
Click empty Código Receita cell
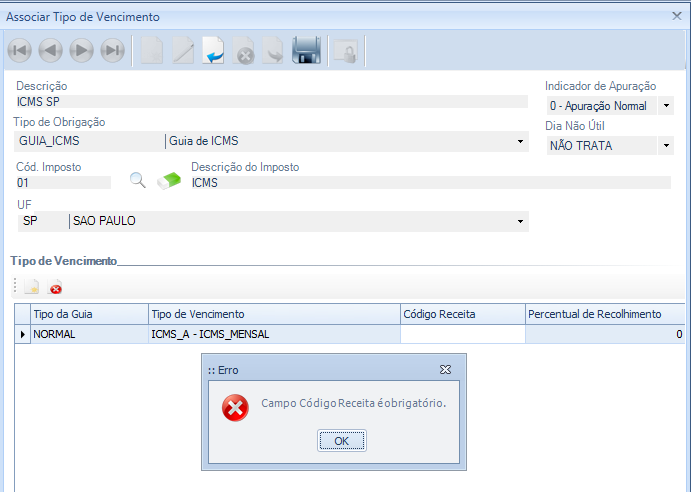[463, 334]
